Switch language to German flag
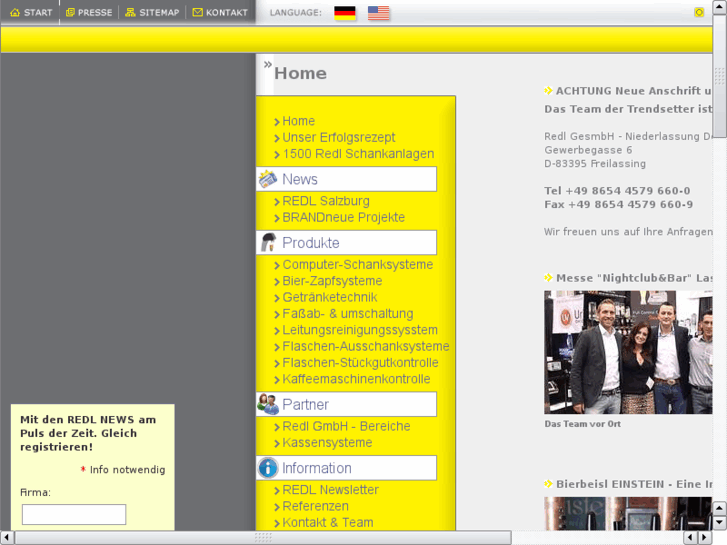The width and height of the screenshot is (727, 545). 345,13
